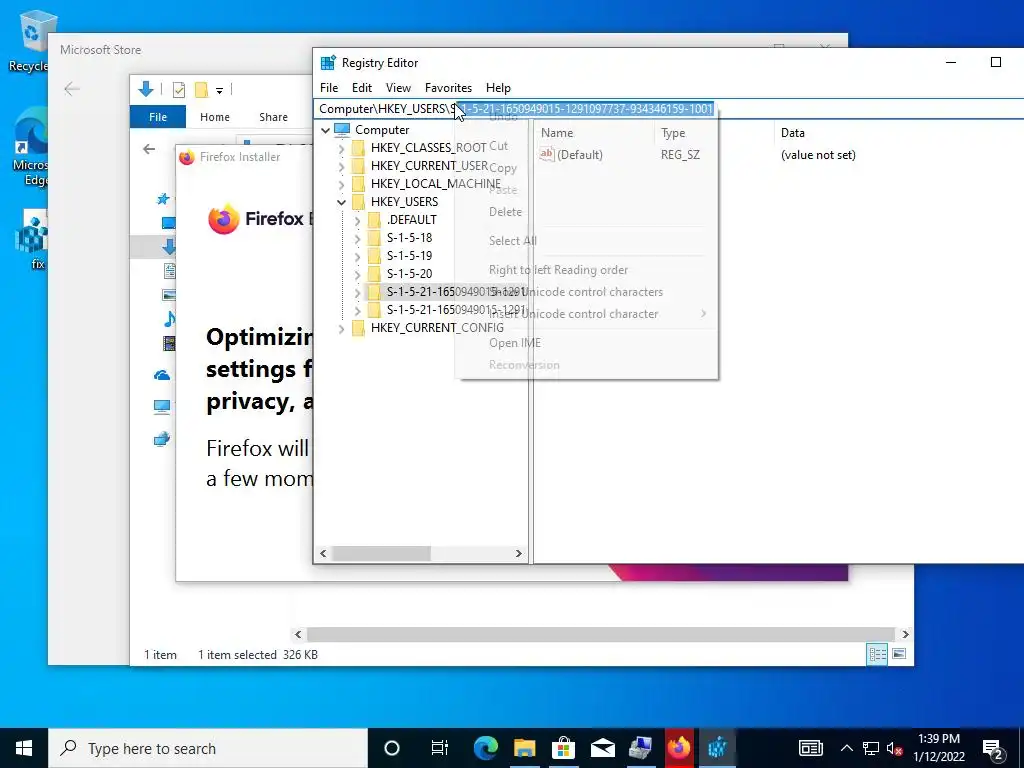The width and height of the screenshot is (1024, 768).
Task: Open the Favorites menu in Registry Editor
Action: tap(448, 88)
